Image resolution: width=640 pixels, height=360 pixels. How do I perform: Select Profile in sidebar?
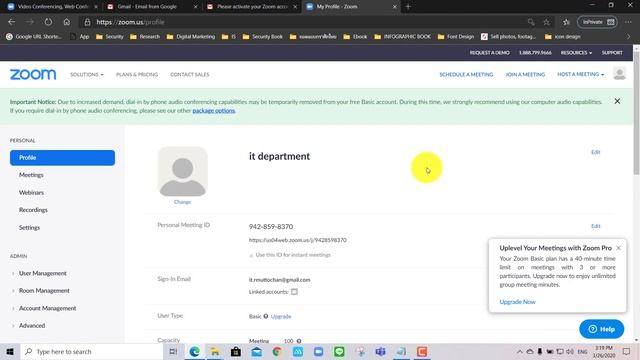62,158
